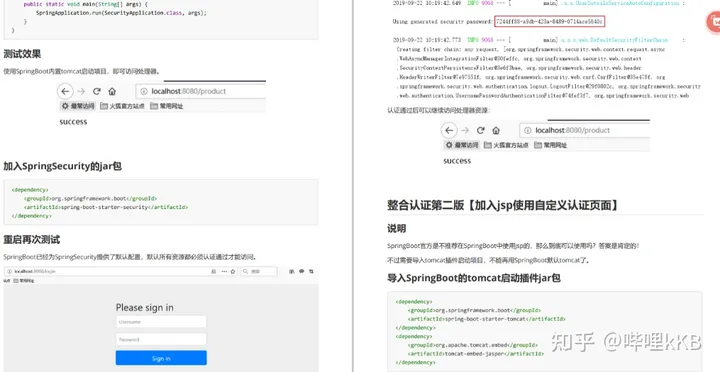
Task: Click 'success' text above 整合认证第二版 heading
Action: coord(457,161)
